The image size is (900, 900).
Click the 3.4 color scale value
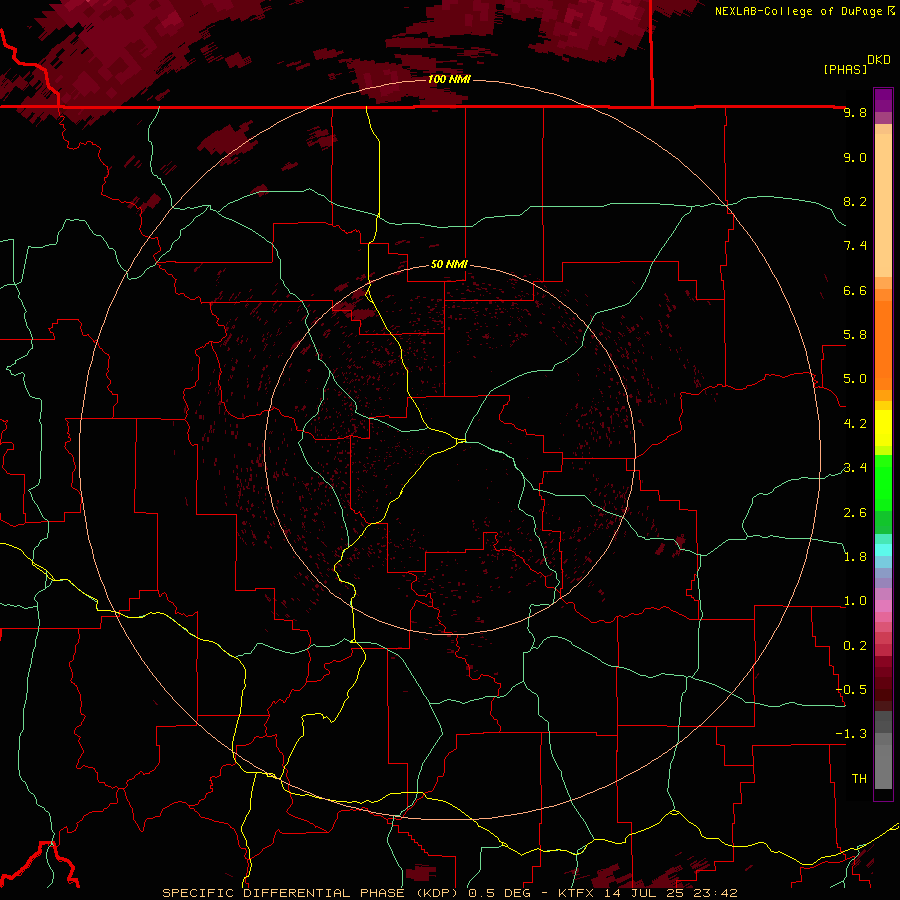(855, 468)
